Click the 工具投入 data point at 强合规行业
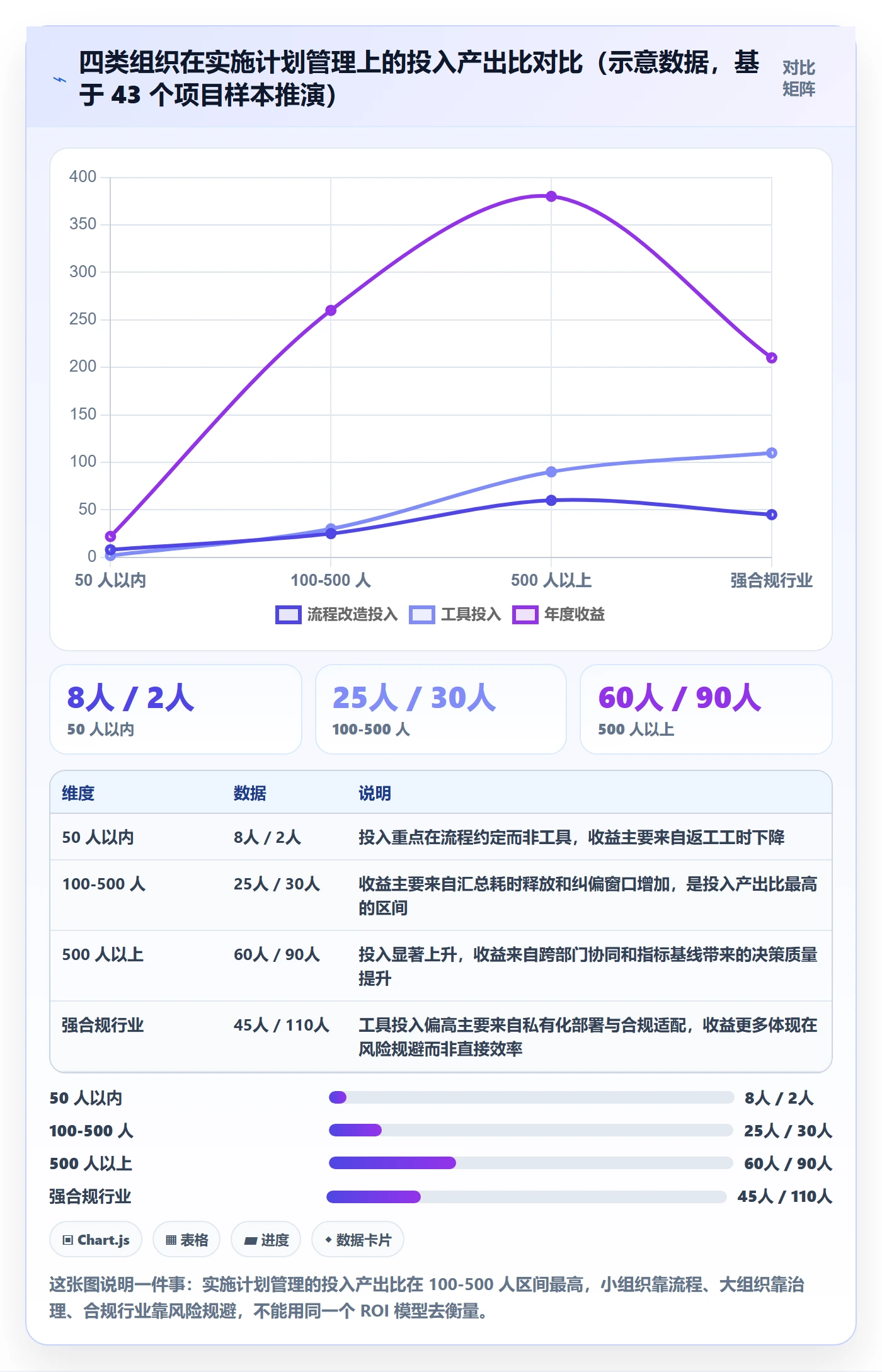The width and height of the screenshot is (882, 1372). coord(772,453)
